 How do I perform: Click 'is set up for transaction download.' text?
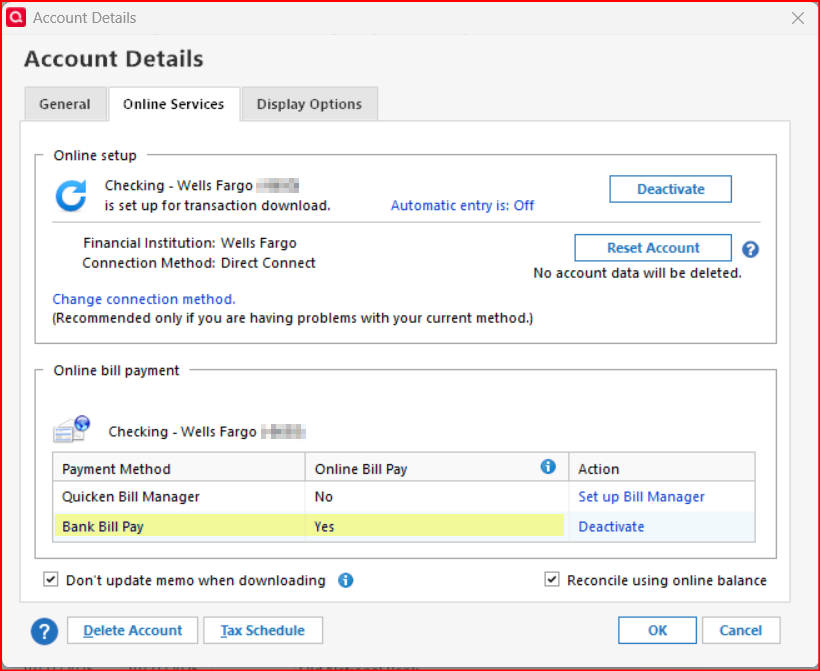click(218, 206)
